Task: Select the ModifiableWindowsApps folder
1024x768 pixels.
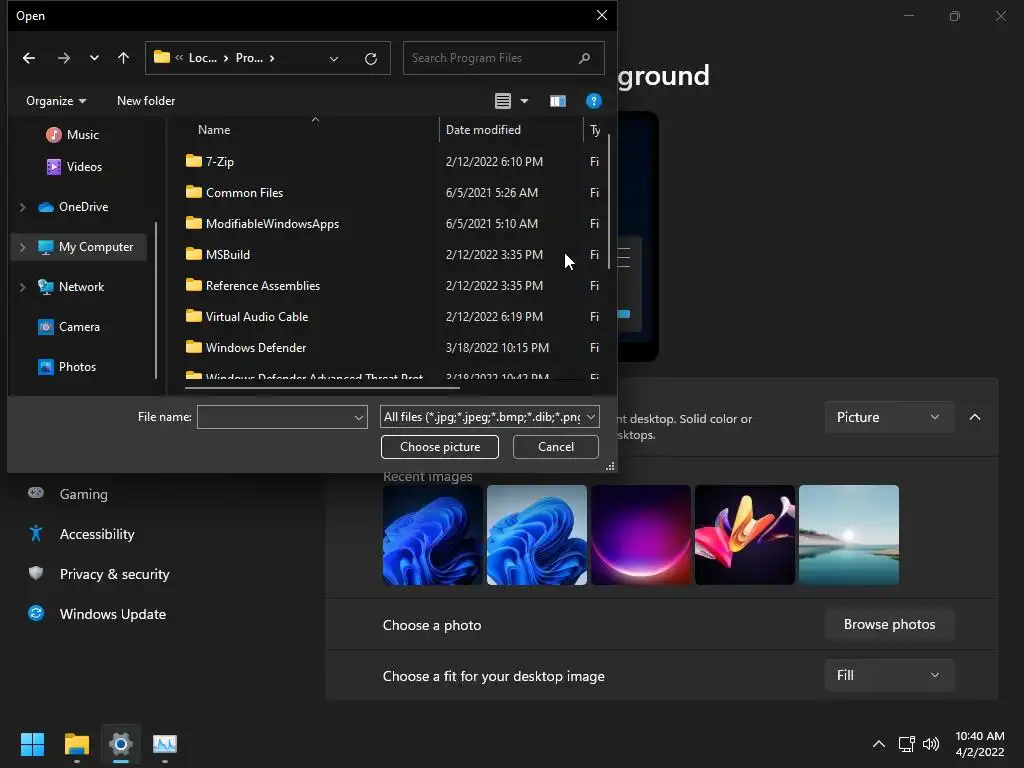Action: pyautogui.click(x=263, y=223)
